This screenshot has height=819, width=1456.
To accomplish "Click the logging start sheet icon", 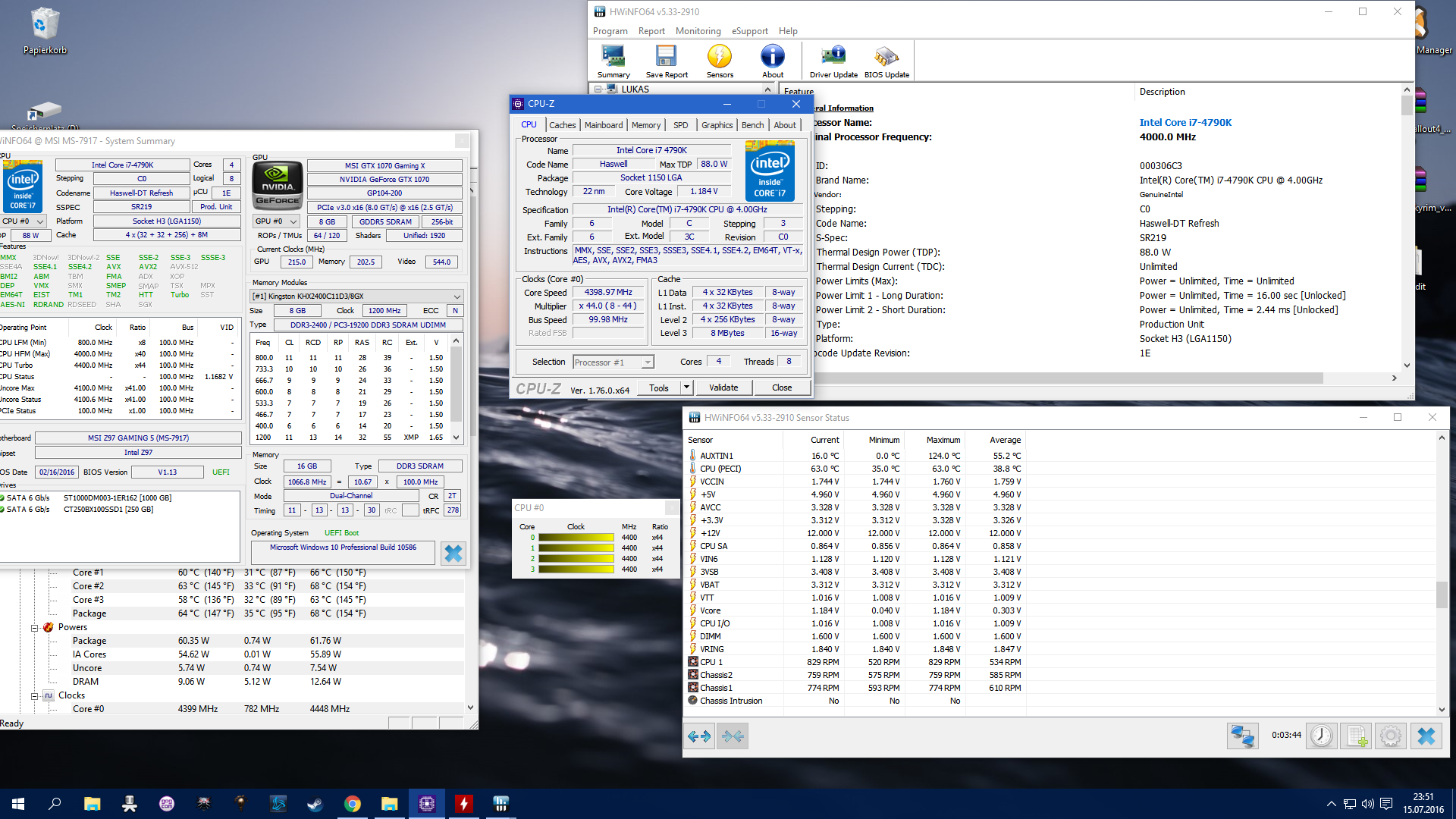I will [1356, 736].
